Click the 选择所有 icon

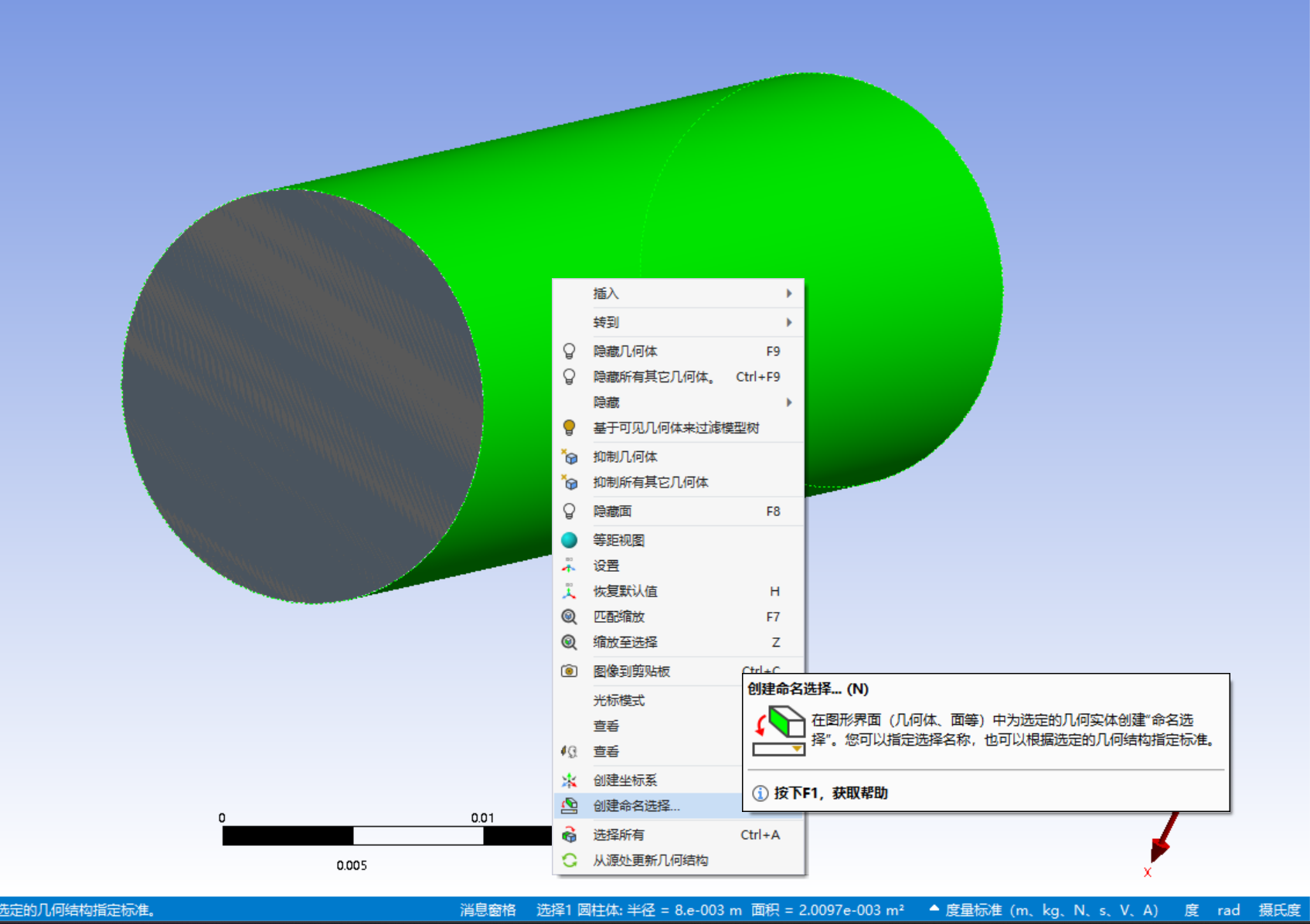569,835
